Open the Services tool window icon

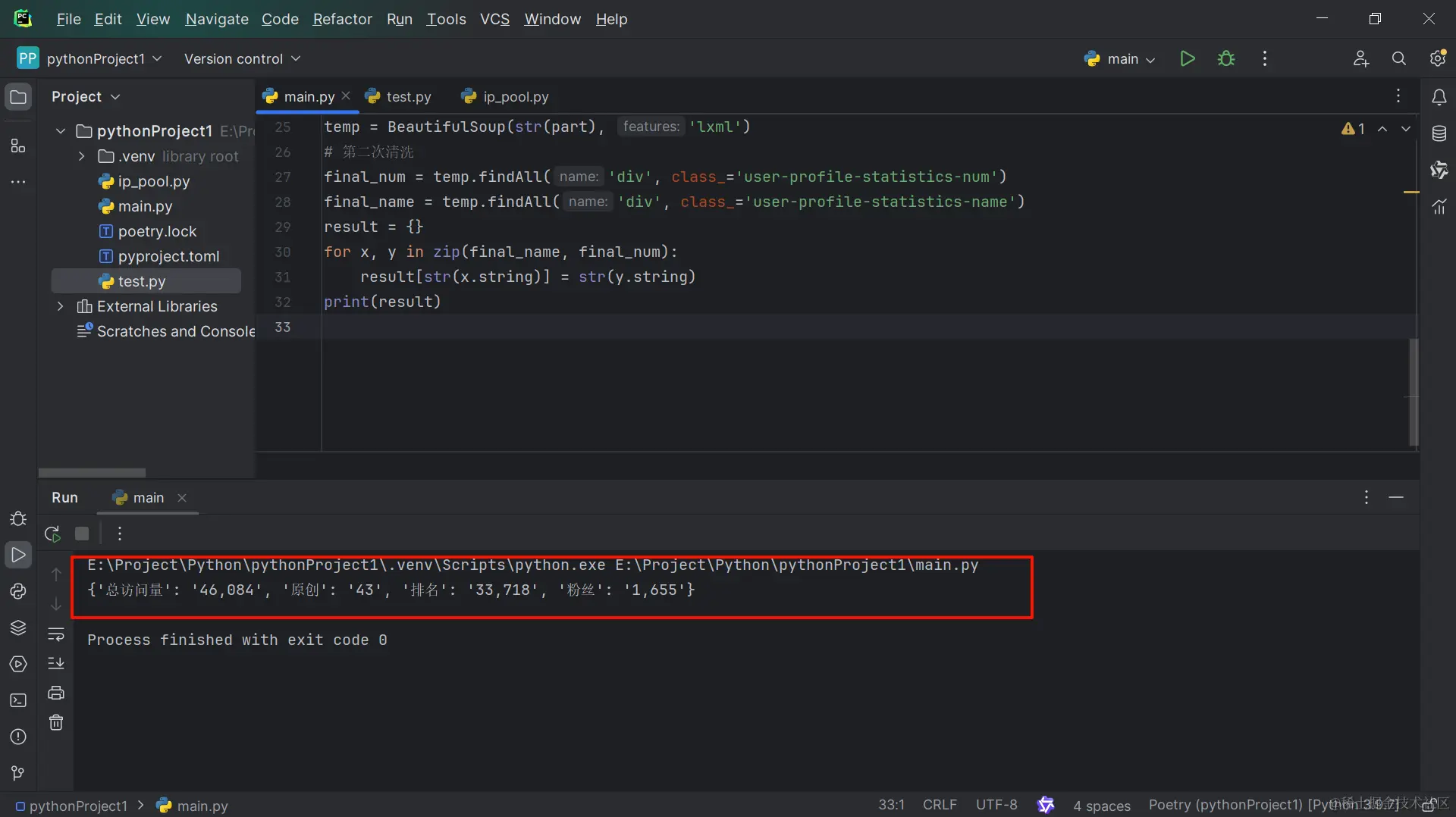coord(18,665)
